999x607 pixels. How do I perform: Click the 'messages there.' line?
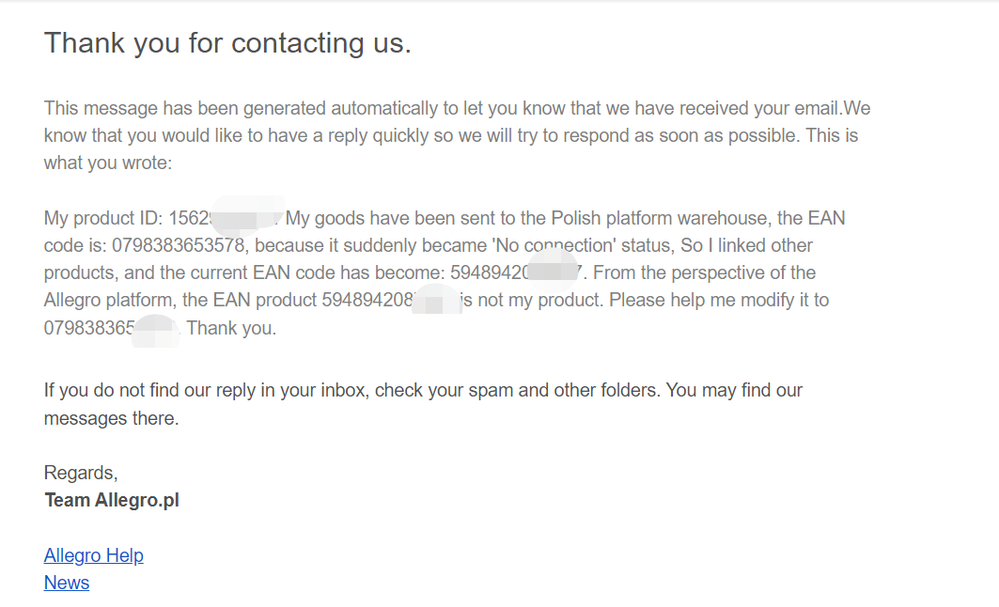click(111, 418)
